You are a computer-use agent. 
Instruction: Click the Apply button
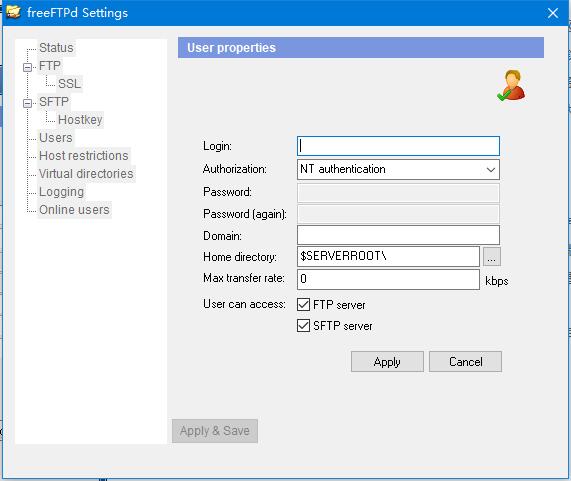[387, 362]
